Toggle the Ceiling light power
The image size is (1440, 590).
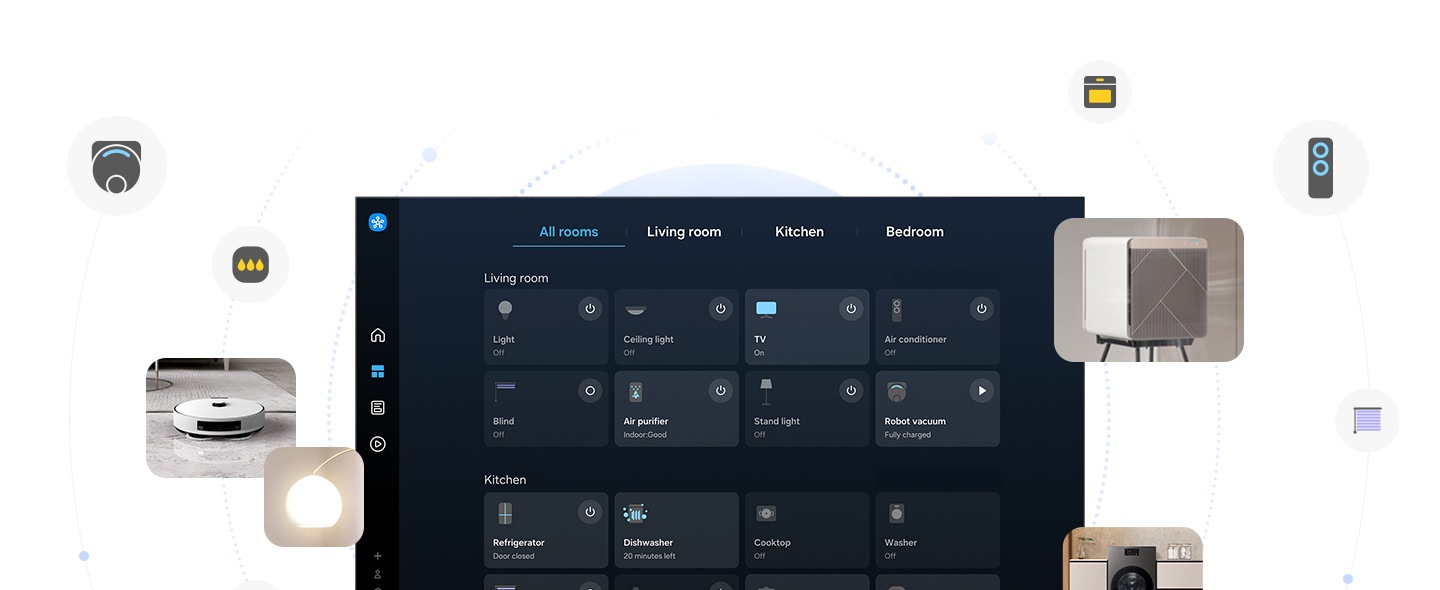point(720,309)
